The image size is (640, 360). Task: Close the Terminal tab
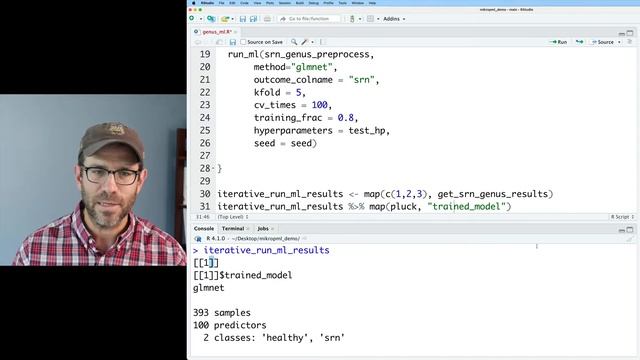pyautogui.click(x=248, y=229)
